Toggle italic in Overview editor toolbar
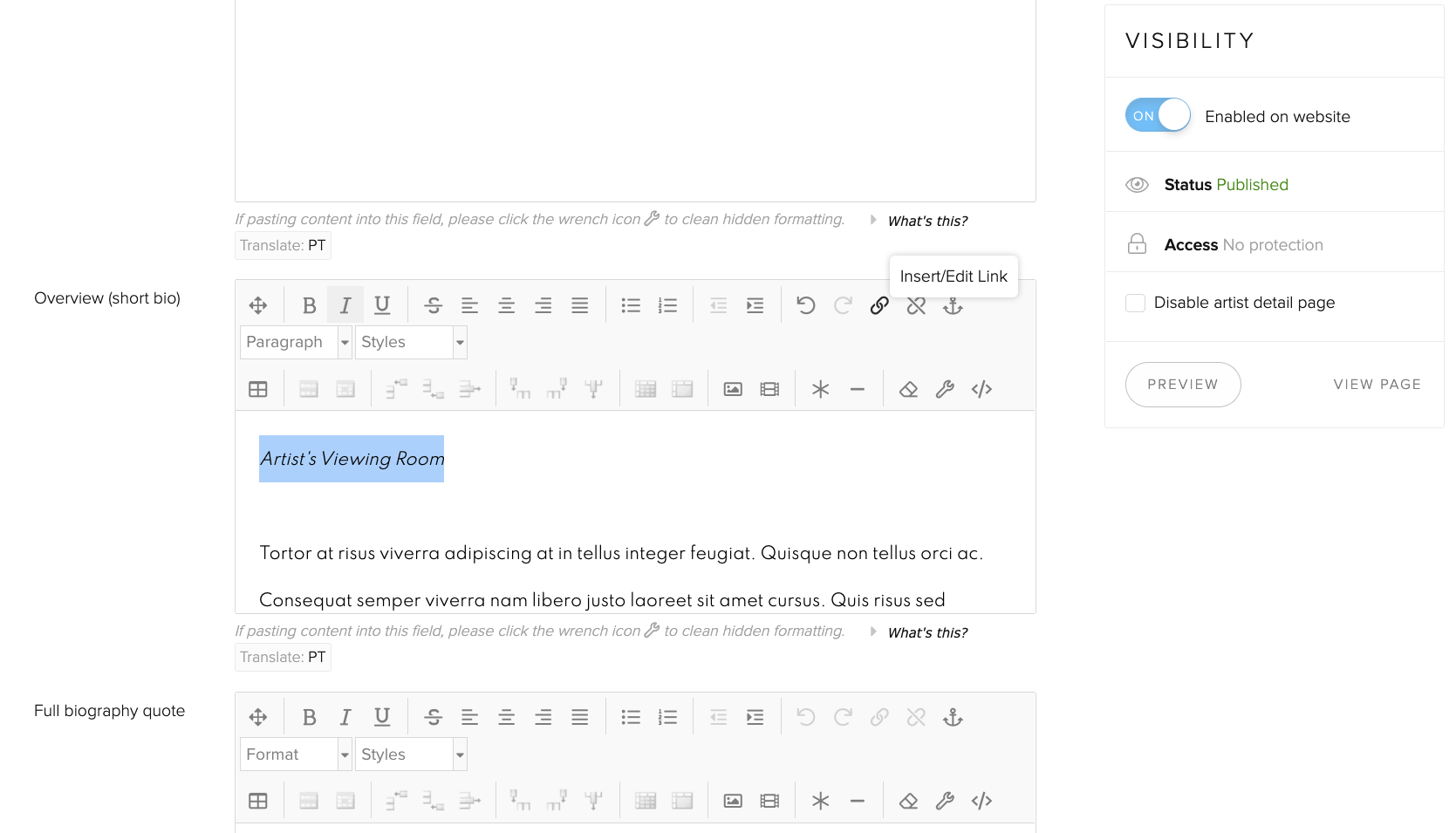The height and width of the screenshot is (833, 1456). pyautogui.click(x=345, y=305)
